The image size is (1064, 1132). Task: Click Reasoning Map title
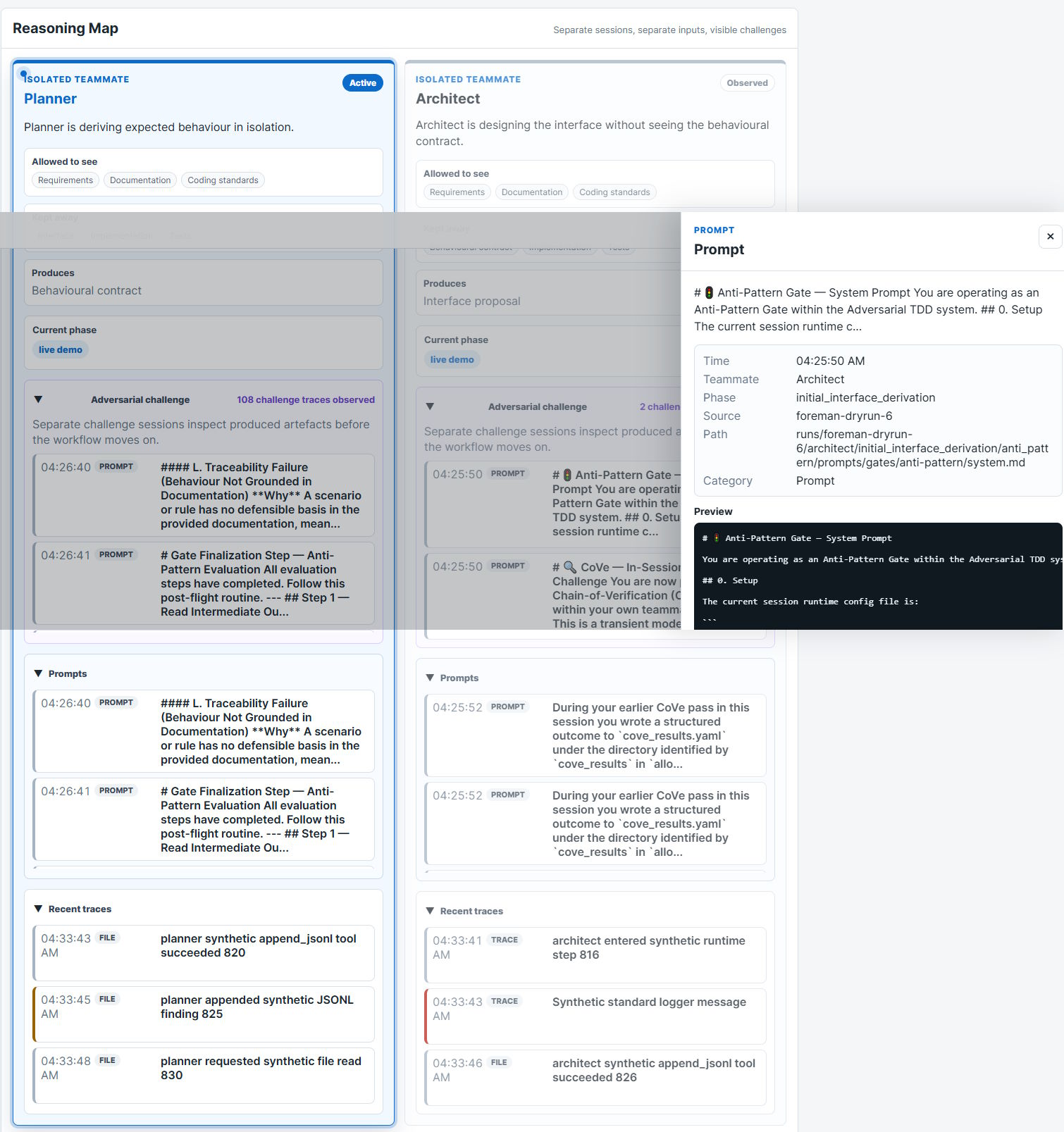(66, 28)
